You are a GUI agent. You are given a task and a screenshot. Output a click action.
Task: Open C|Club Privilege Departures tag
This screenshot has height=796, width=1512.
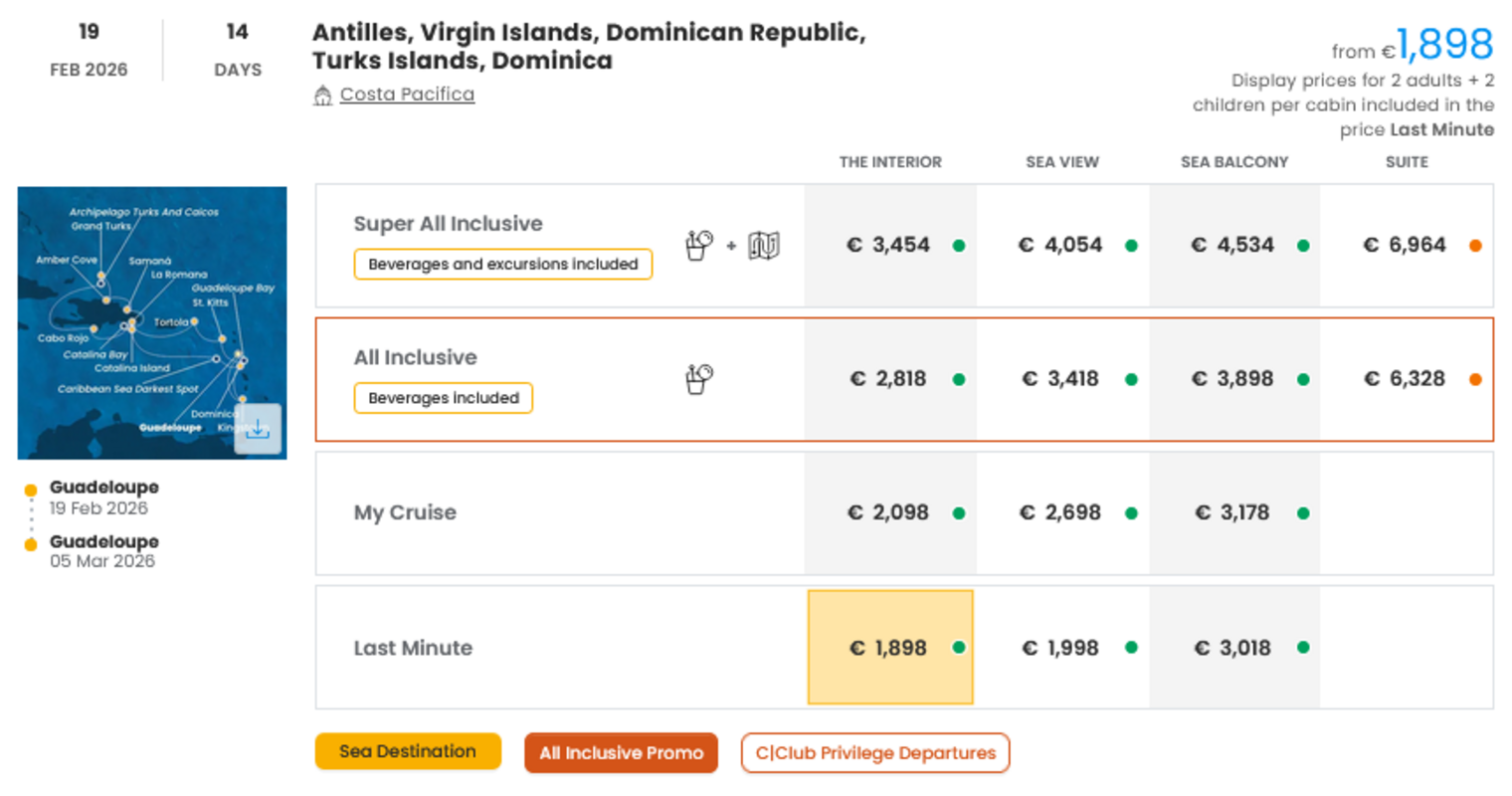pyautogui.click(x=875, y=753)
